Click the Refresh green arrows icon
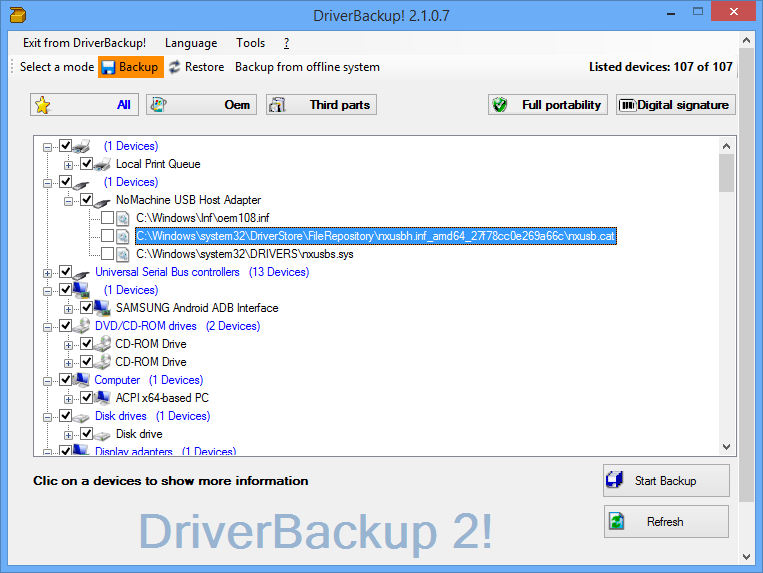This screenshot has width=763, height=573. [617, 521]
